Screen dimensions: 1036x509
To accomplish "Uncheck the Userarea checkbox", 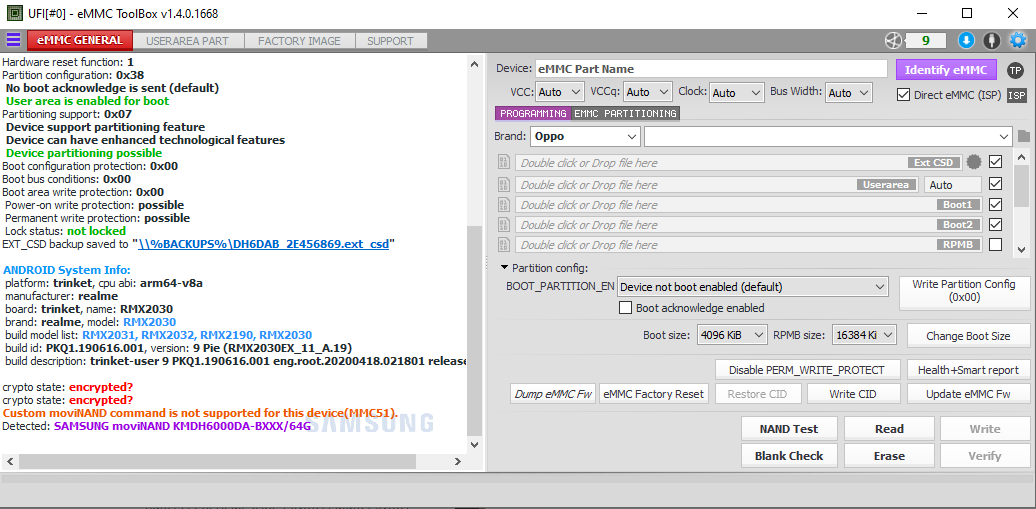I will [x=995, y=184].
